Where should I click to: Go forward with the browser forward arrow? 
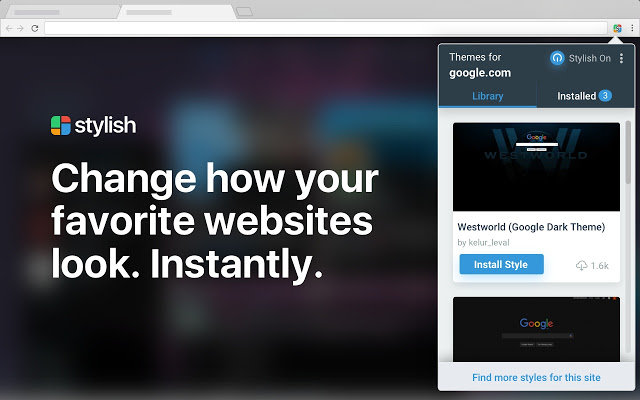click(20, 28)
